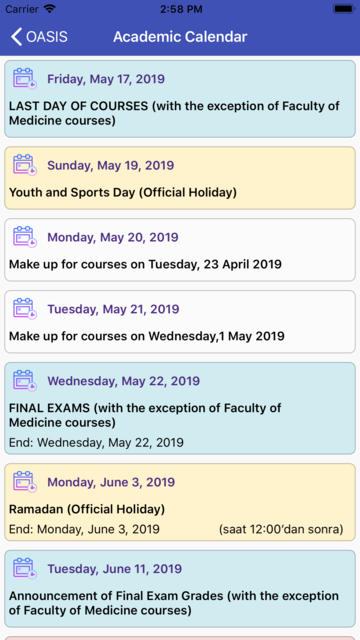Open make up for Wednesday, 1 May entry
Screen dimensions: 360x640
147,336
